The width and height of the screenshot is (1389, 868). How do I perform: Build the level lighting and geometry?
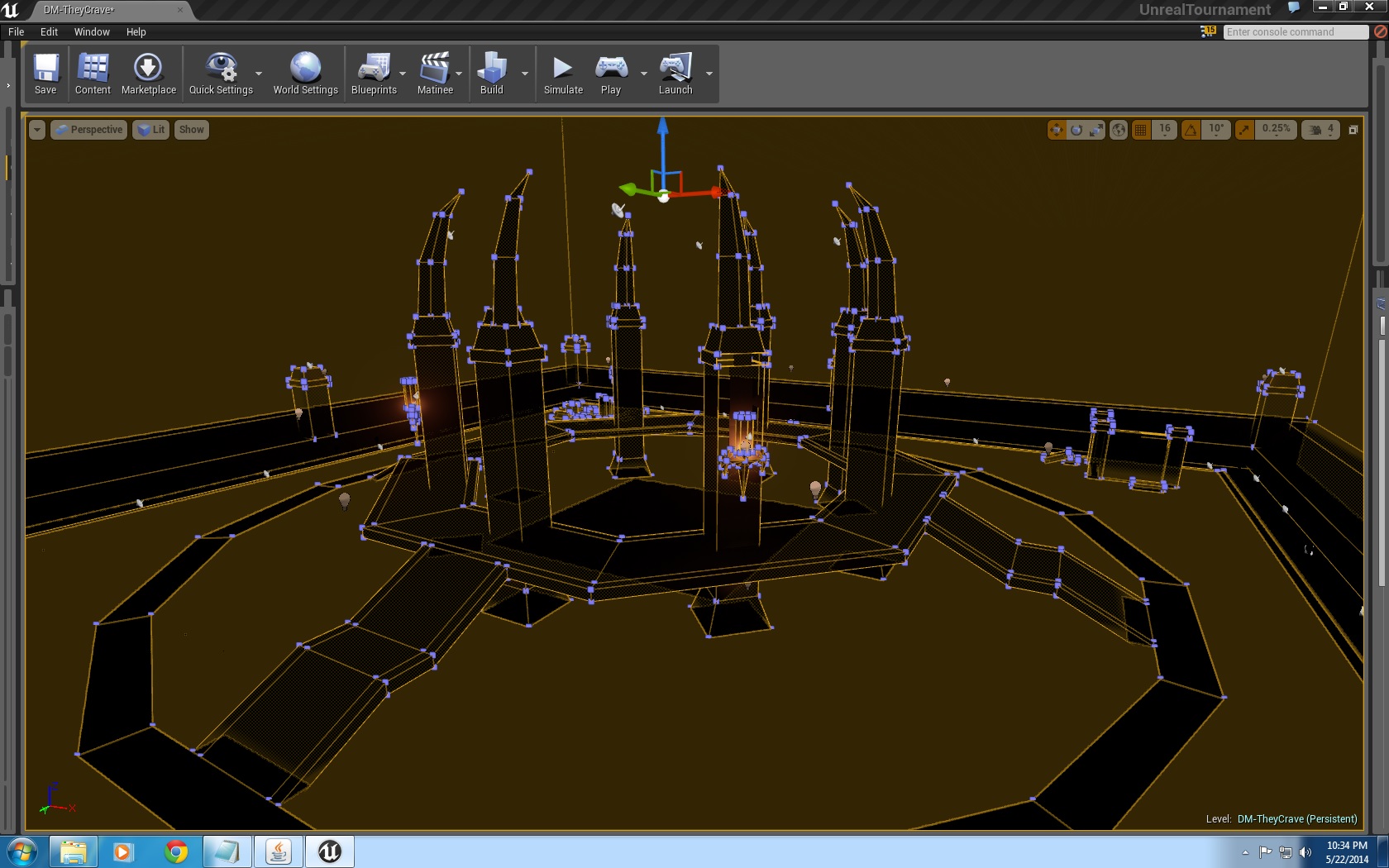491,74
